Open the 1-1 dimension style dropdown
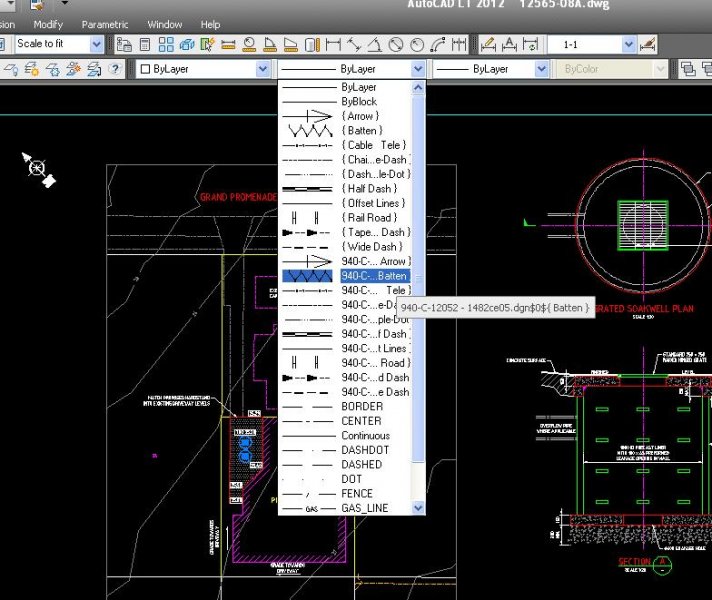Viewport: 712px width, 600px height. click(629, 44)
